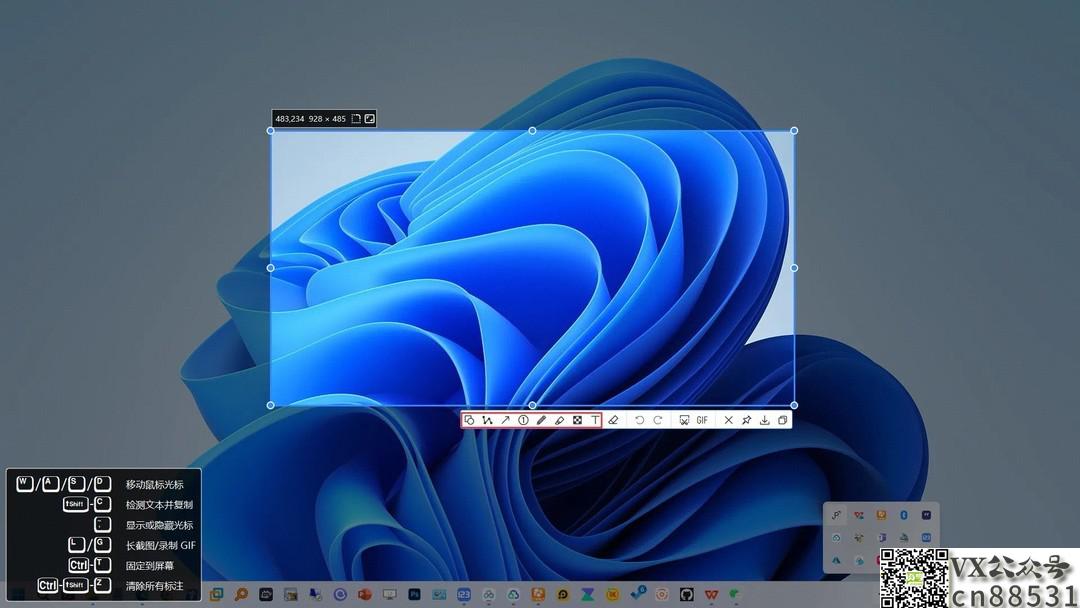
Task: Select the Highlighter marker tool
Action: [559, 420]
